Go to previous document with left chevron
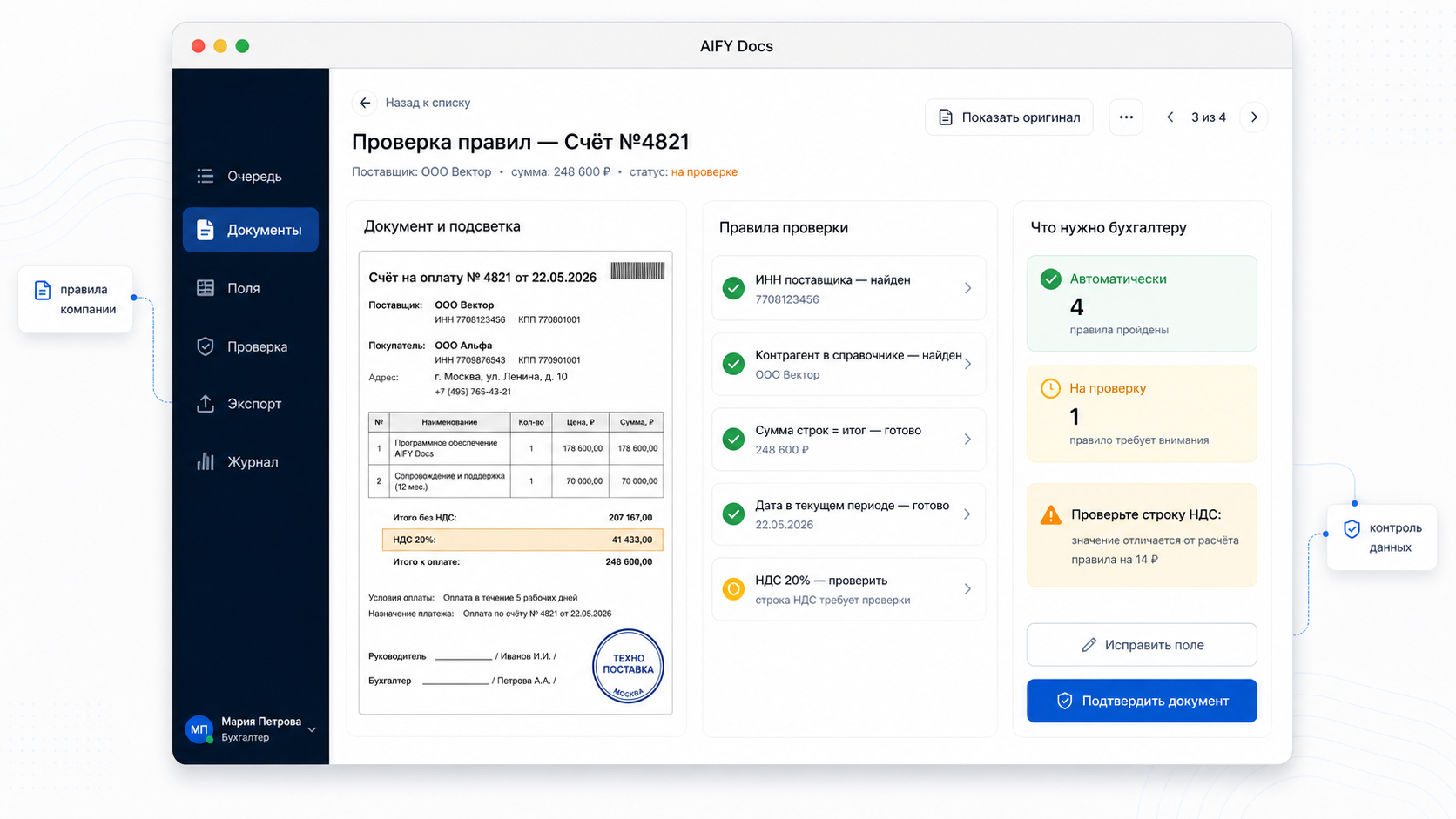 pyautogui.click(x=1170, y=117)
